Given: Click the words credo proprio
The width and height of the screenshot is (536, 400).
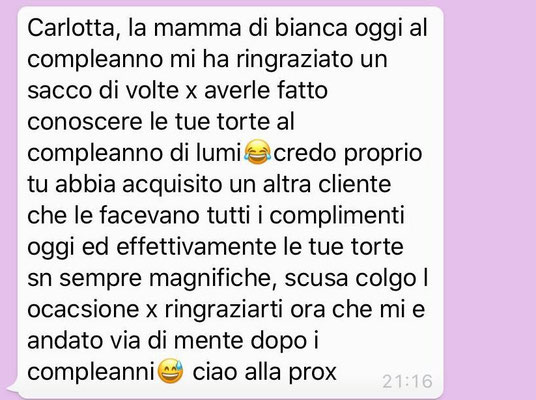Looking at the screenshot, I should point(348,153).
